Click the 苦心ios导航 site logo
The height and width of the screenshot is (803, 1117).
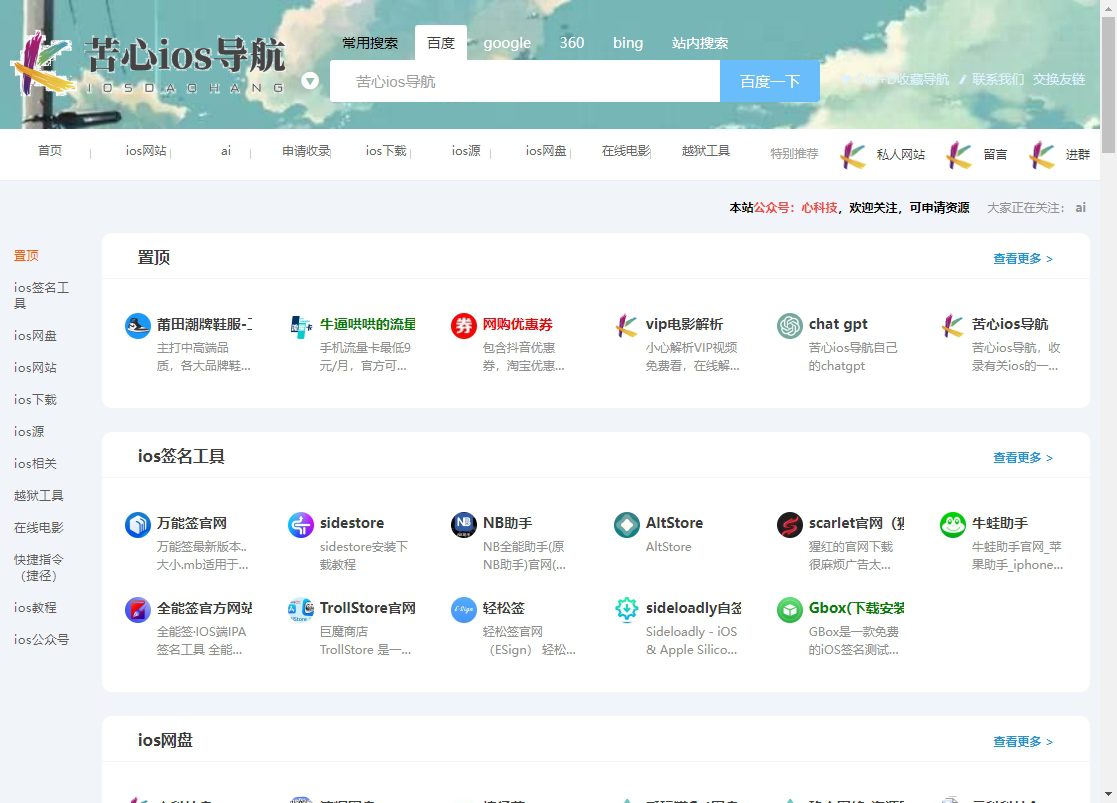coord(148,64)
